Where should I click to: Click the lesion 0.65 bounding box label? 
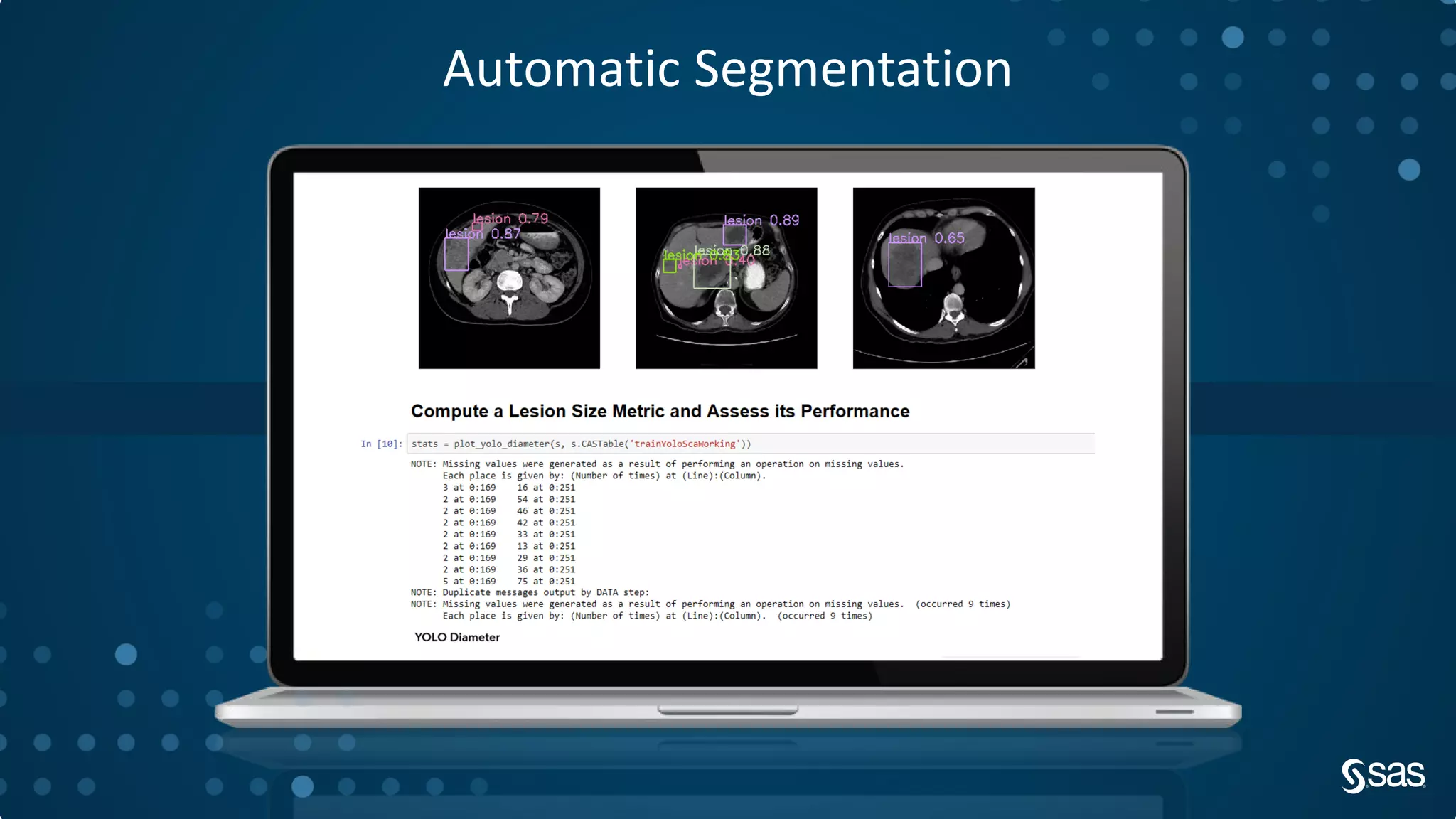pyautogui.click(x=926, y=238)
